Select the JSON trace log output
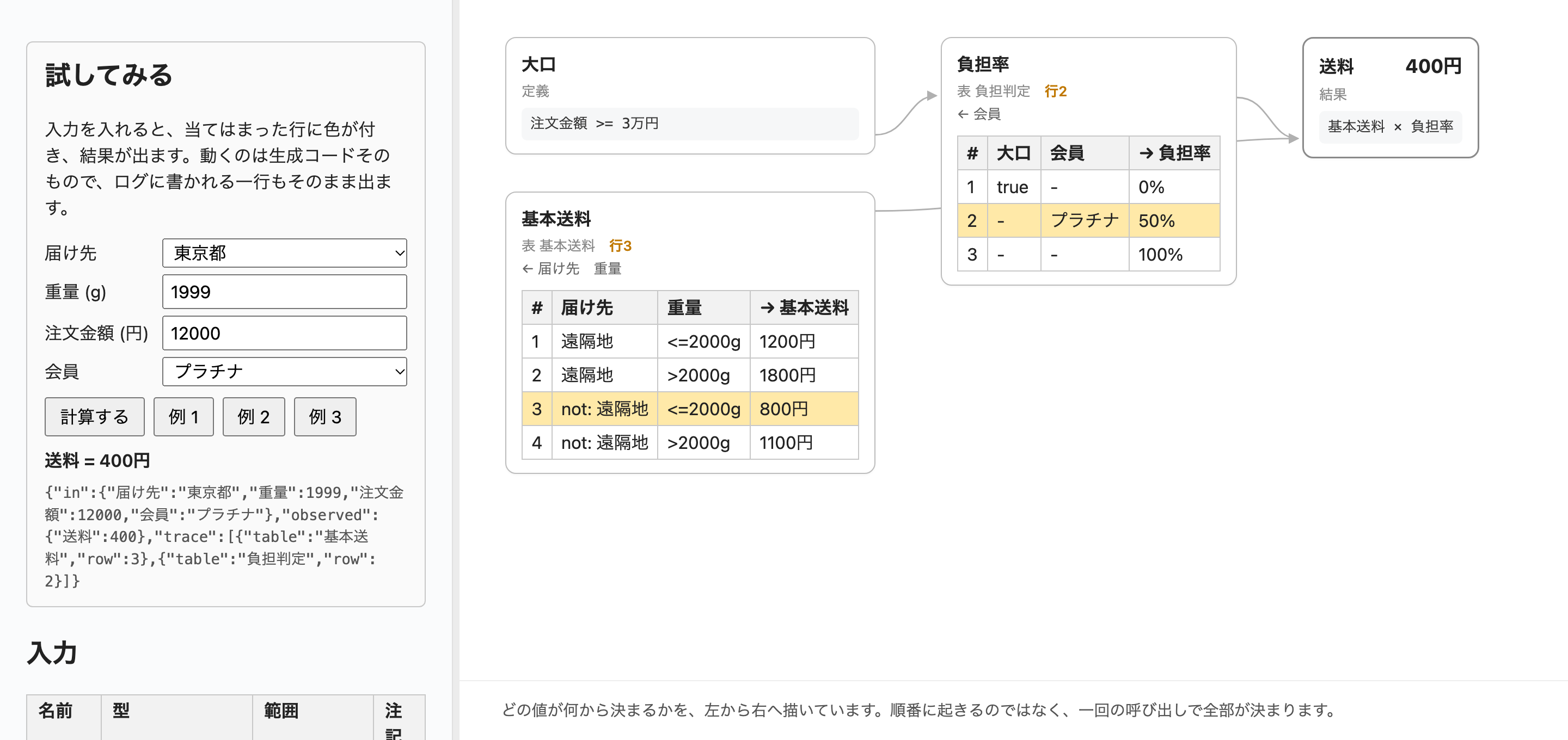This screenshot has height=740, width=1568. (x=224, y=536)
